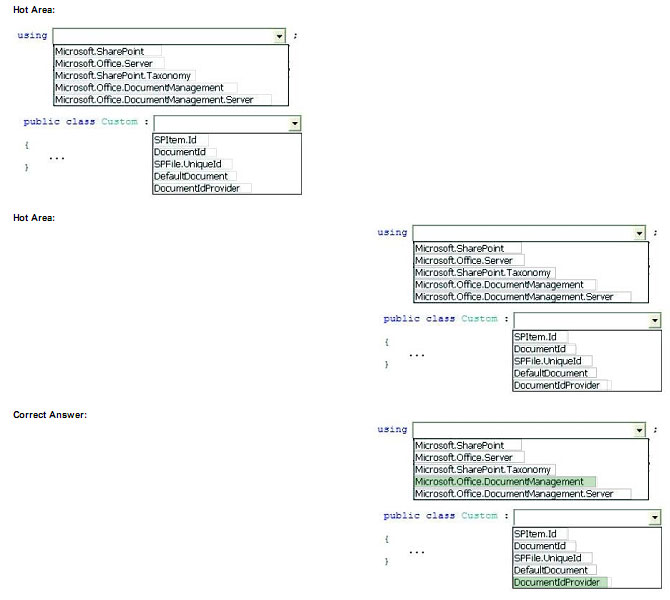Click the using combo box field in first Hot Area
Image resolution: width=670 pixels, height=600 pixels.
click(169, 36)
